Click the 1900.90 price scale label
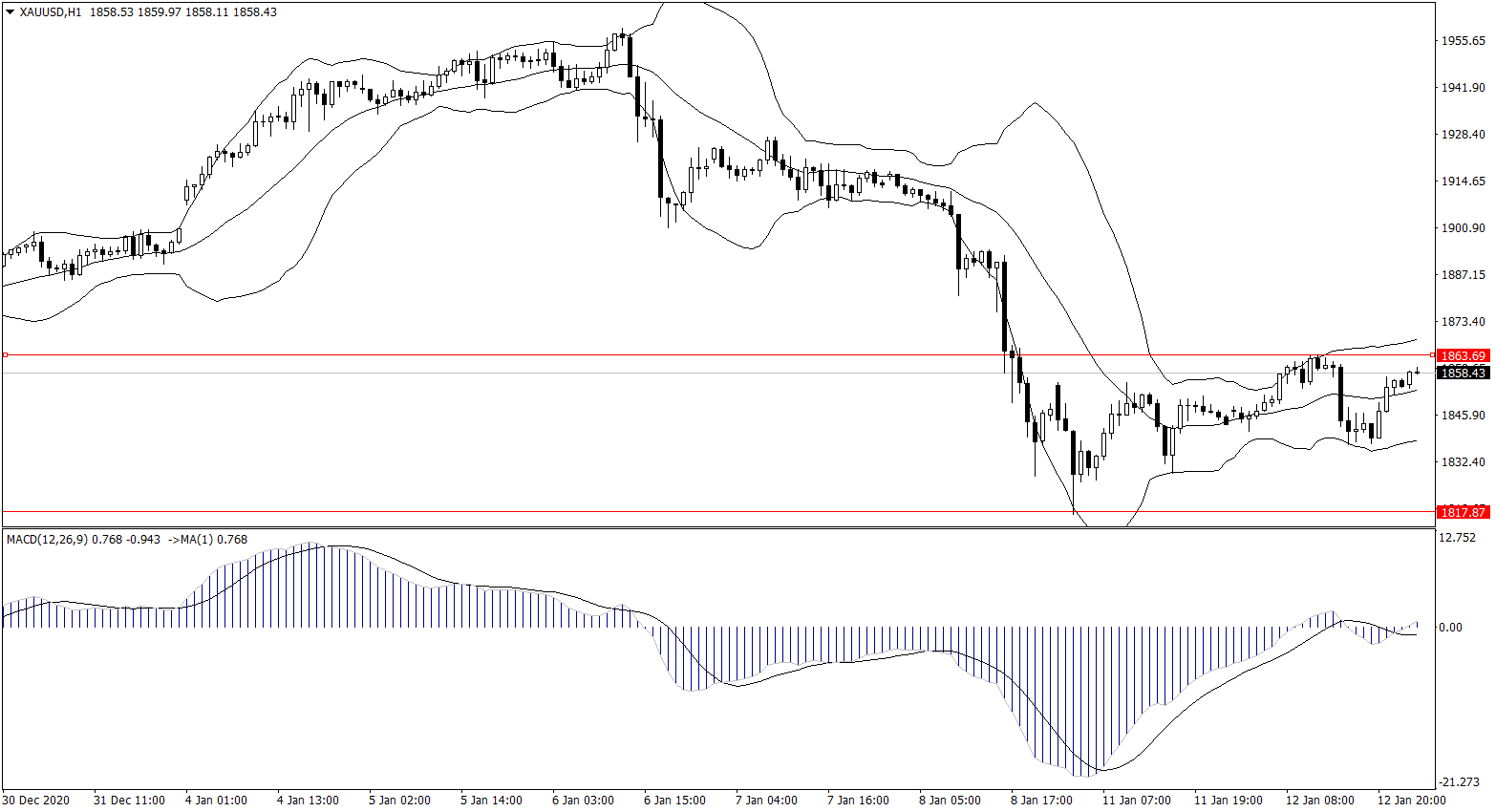The height and width of the screenshot is (812, 1496). point(1463,228)
